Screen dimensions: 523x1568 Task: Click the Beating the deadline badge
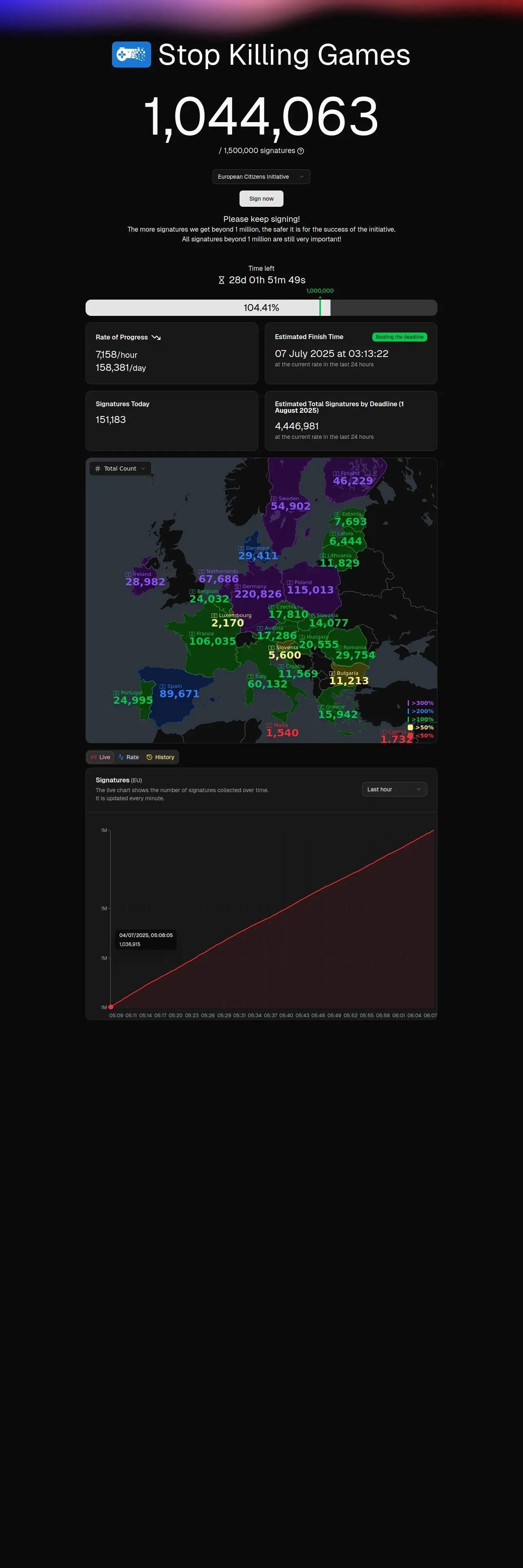point(400,337)
